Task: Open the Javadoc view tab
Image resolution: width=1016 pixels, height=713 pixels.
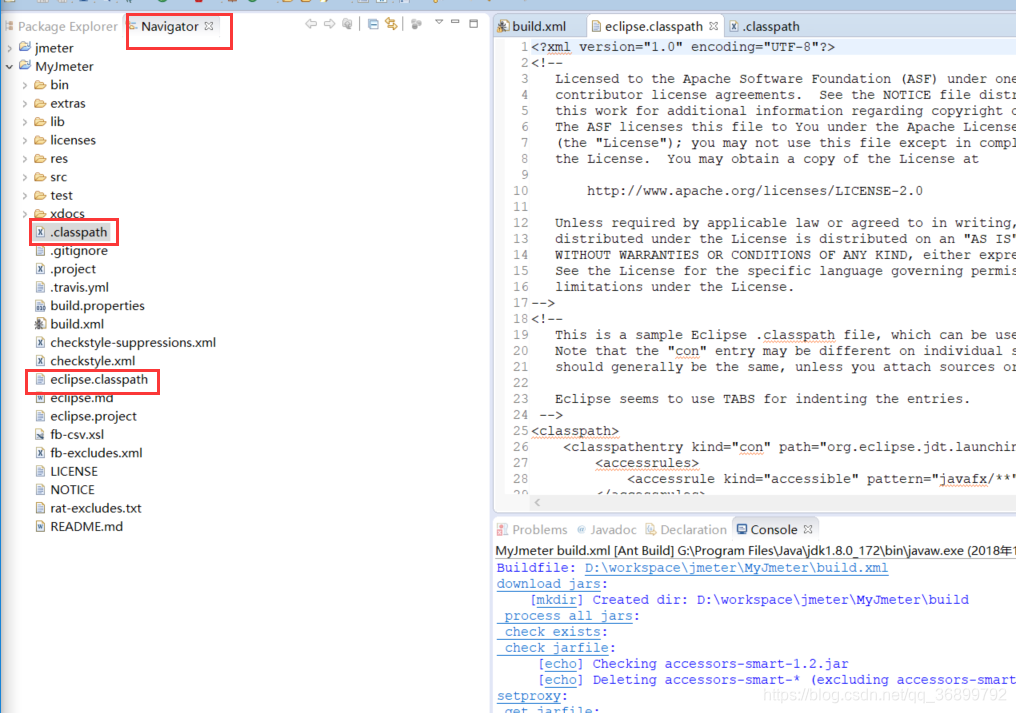Action: (x=606, y=530)
